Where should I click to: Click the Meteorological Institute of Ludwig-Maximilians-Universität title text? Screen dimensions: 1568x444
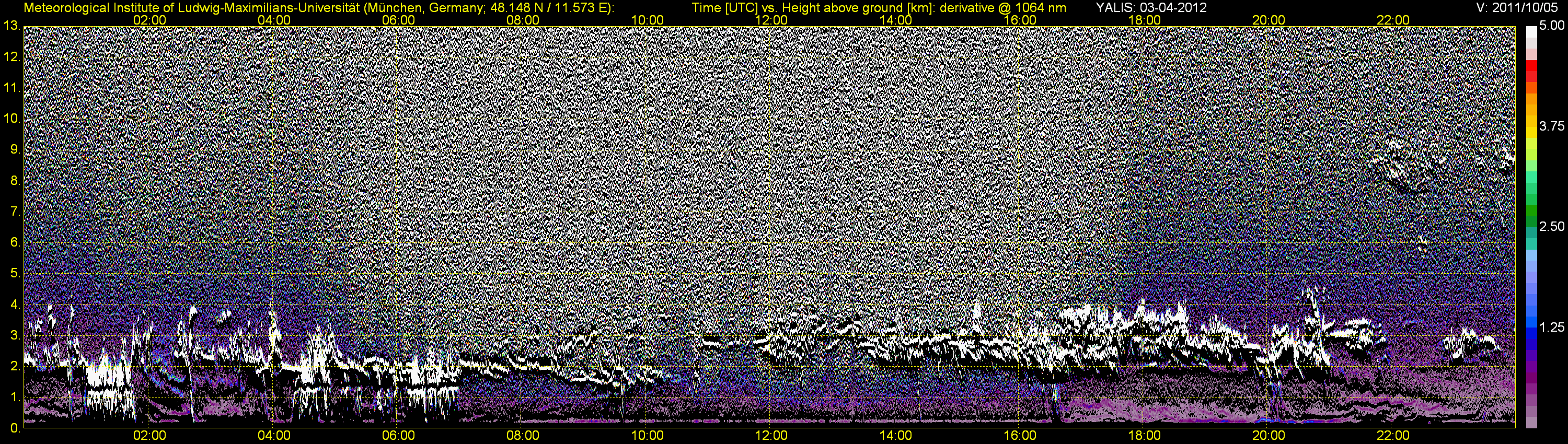319,7
